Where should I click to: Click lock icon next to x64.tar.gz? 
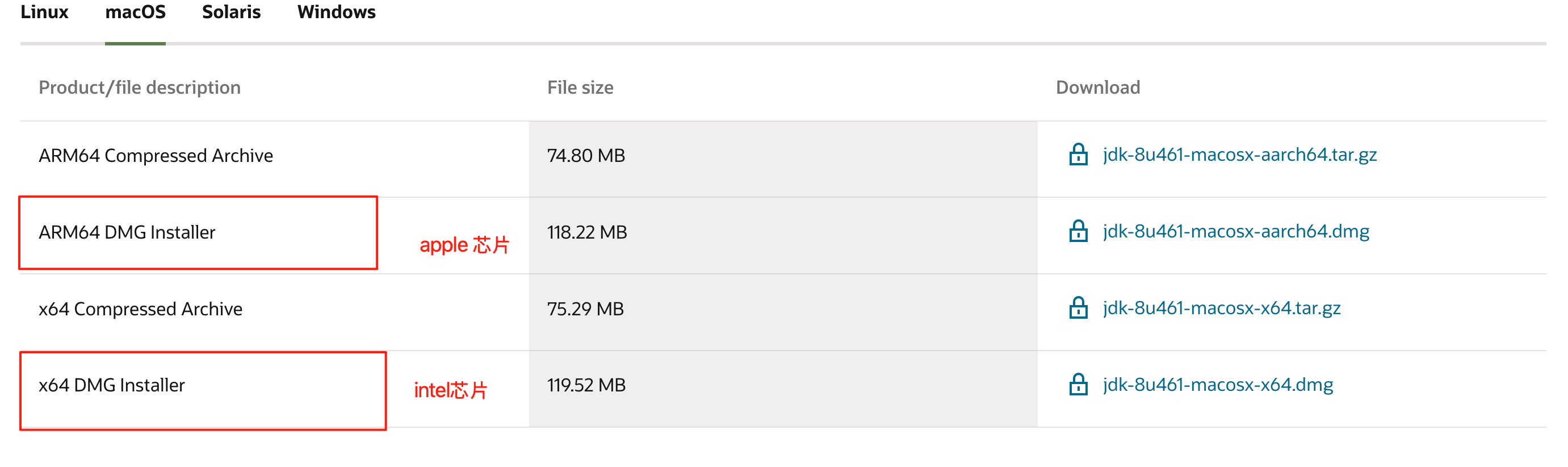[x=1078, y=307]
